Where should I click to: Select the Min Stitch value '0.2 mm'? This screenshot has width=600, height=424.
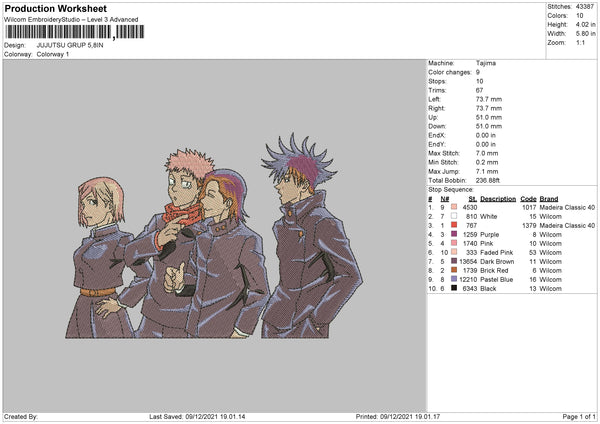click(x=487, y=162)
